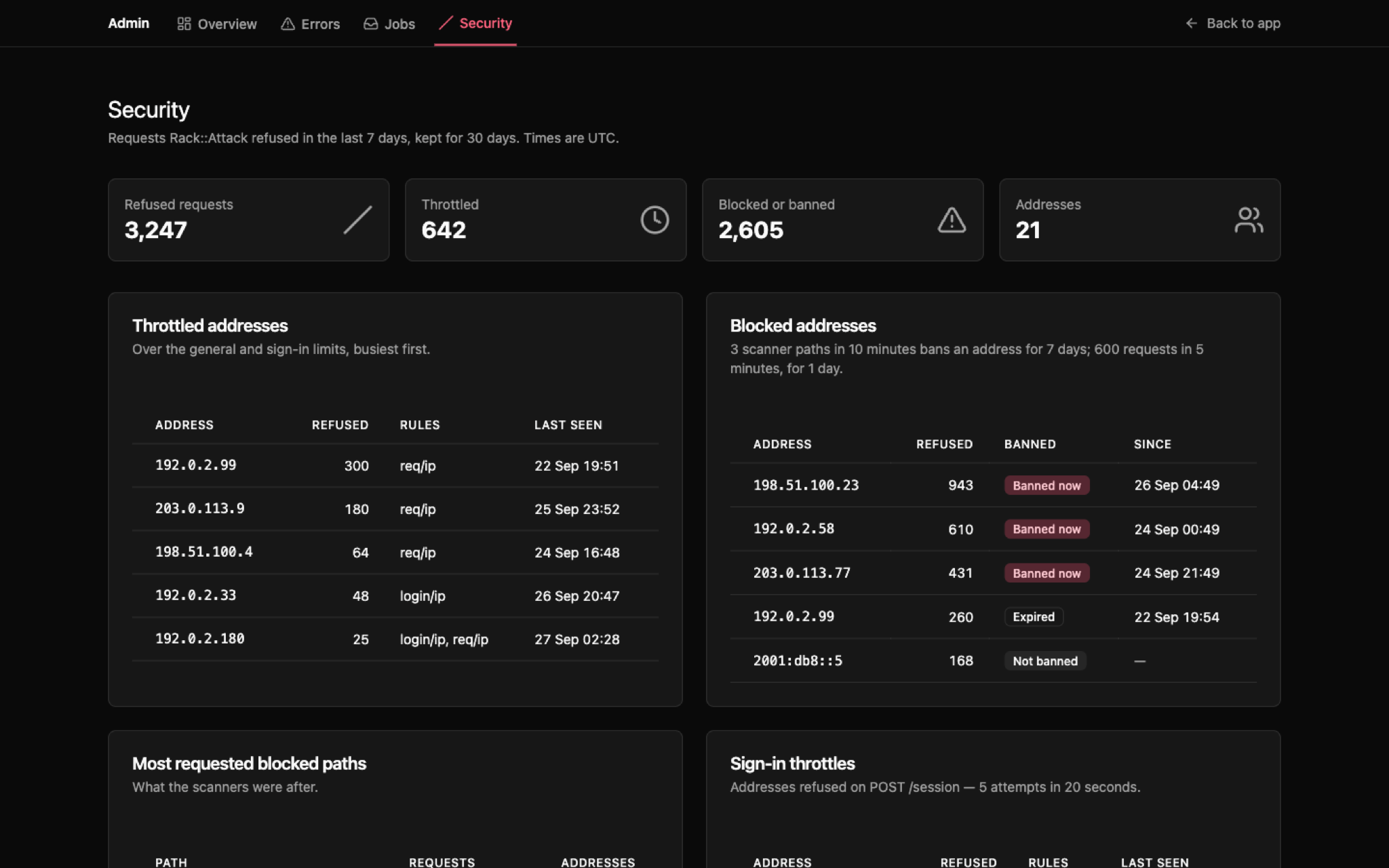Click the Throttled addresses heading
This screenshot has height=868, width=1389.
coord(210,326)
